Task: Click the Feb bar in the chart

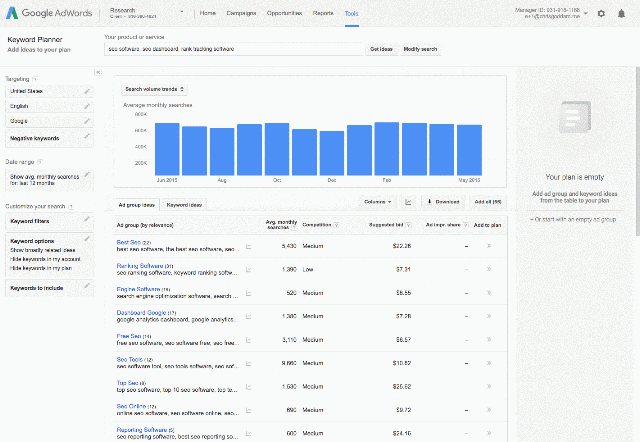Action: click(x=387, y=149)
